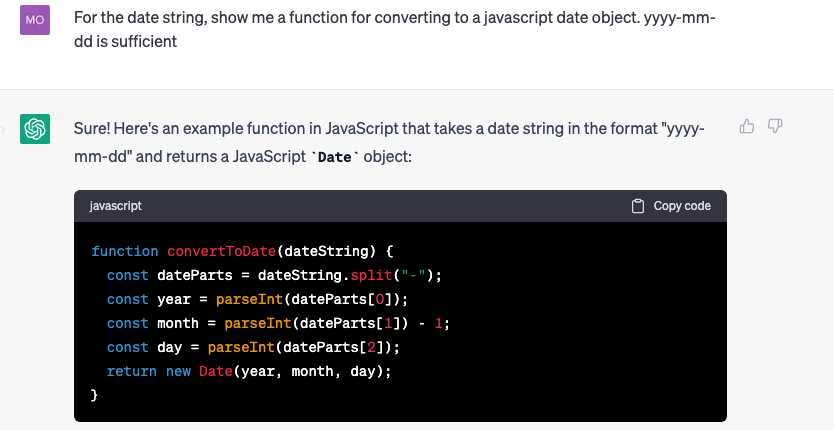Click the ChatGPT logo avatar

[35, 129]
